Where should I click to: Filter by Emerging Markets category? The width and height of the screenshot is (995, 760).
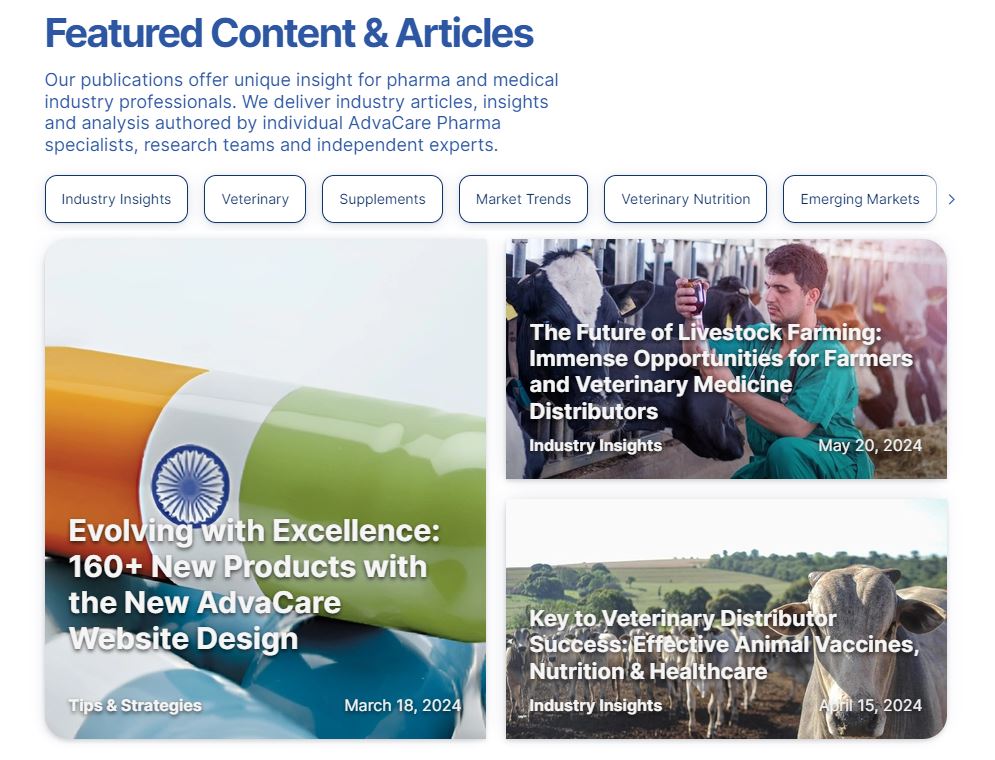click(860, 199)
